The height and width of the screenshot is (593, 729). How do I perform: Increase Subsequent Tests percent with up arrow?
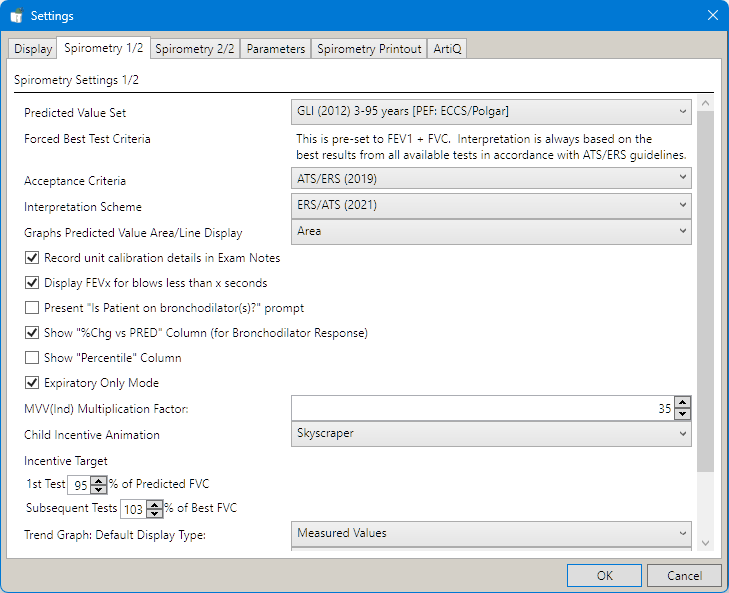[x=154, y=503]
